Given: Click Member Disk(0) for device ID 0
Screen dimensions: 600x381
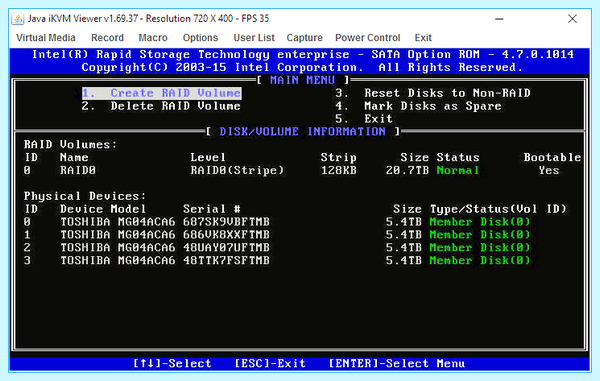Looking at the screenshot, I should pos(479,222).
